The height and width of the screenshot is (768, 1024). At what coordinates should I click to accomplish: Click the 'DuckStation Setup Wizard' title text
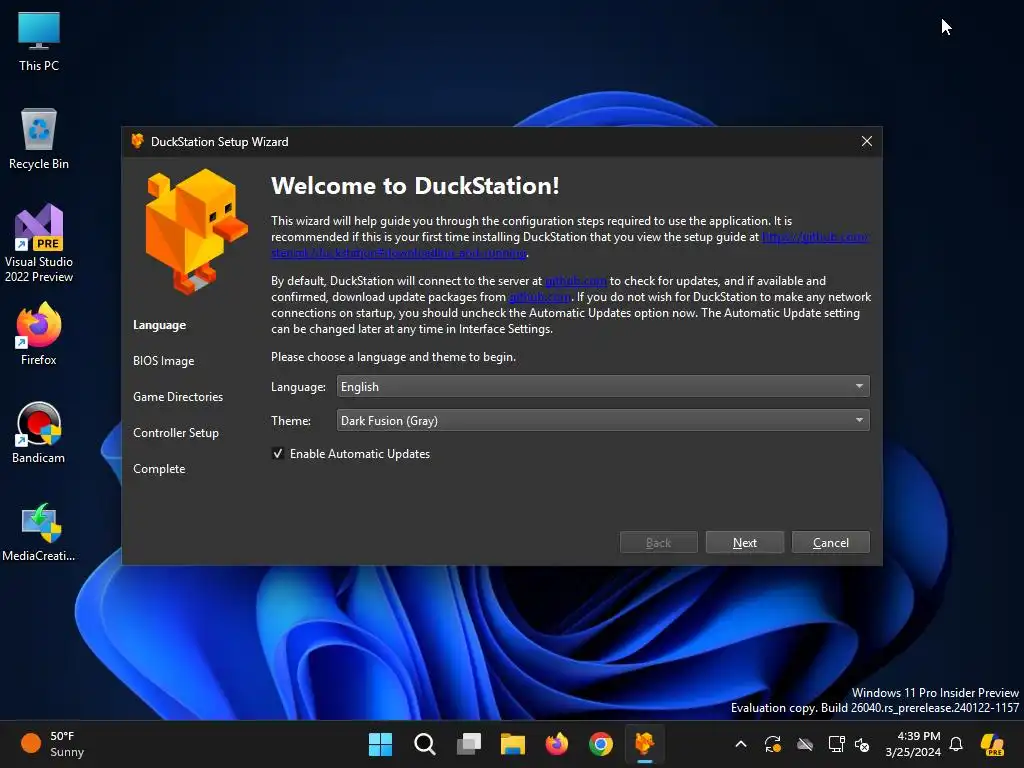(219, 142)
